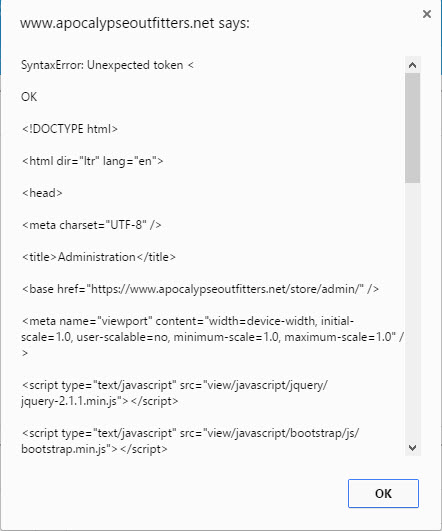Click the scrollbar up arrow
The width and height of the screenshot is (442, 531).
click(413, 65)
